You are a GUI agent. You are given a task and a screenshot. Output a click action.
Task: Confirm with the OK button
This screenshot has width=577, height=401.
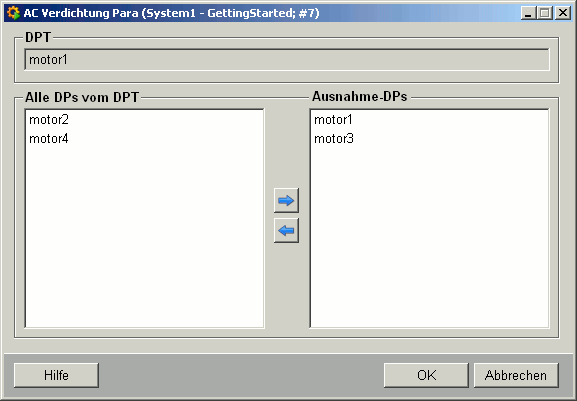(426, 375)
